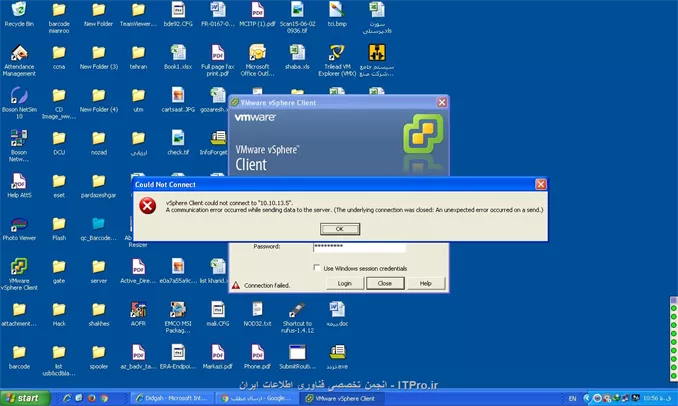Select the bde92.CFG file icon
678x406 pixels.
(178, 14)
